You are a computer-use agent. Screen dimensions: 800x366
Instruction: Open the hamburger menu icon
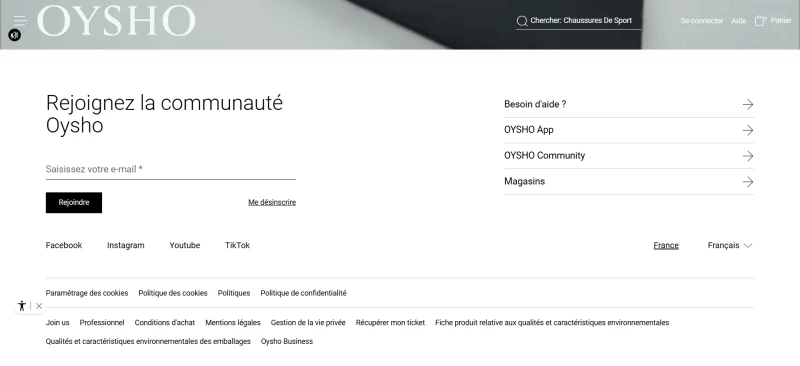[20, 20]
